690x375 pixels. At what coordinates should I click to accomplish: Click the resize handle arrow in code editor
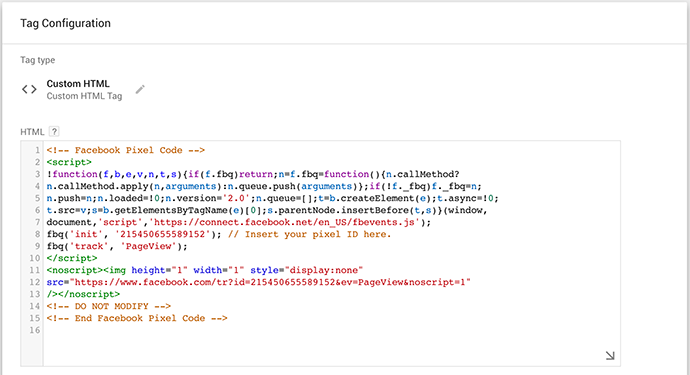(x=610, y=355)
